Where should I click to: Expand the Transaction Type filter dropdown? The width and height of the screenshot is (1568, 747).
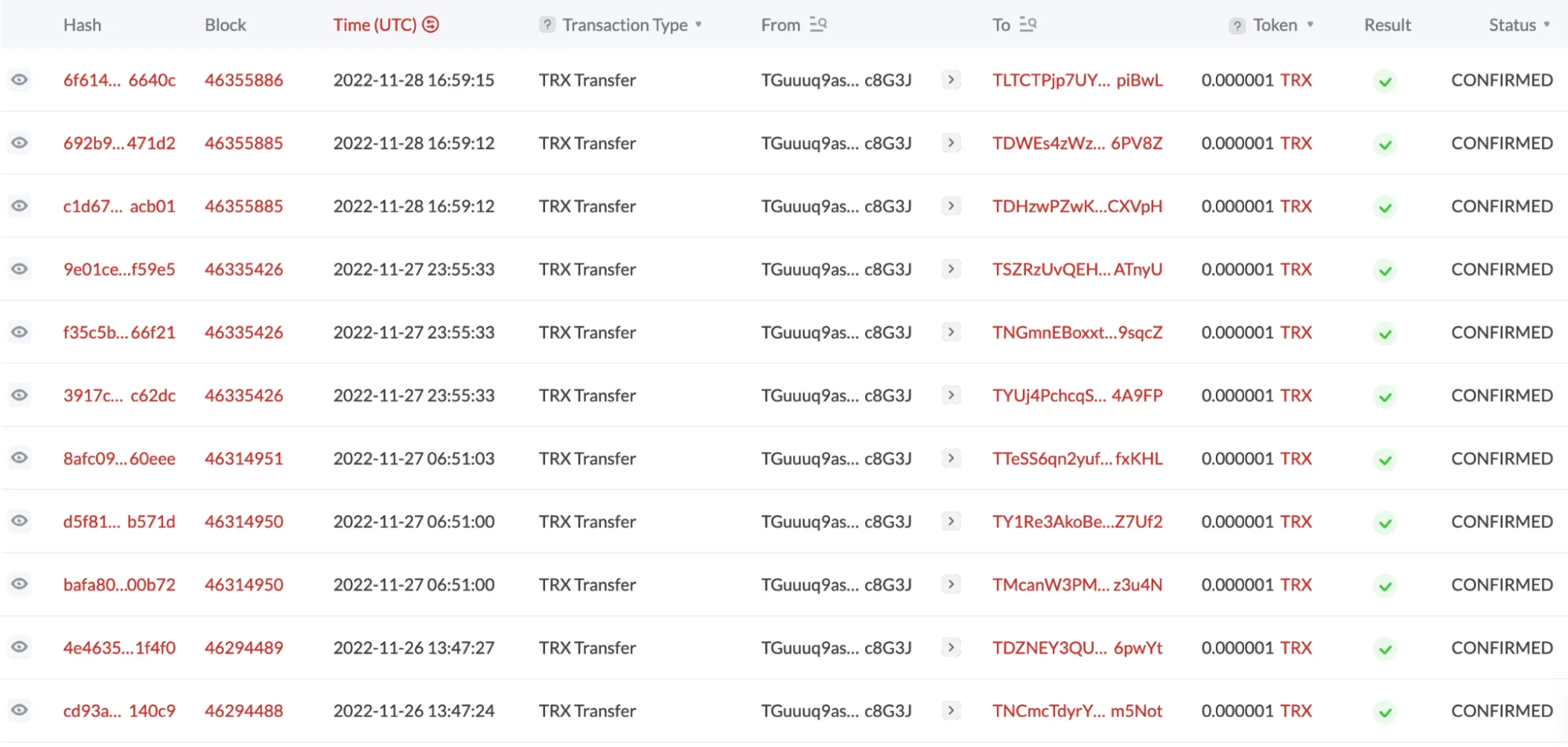pos(698,25)
